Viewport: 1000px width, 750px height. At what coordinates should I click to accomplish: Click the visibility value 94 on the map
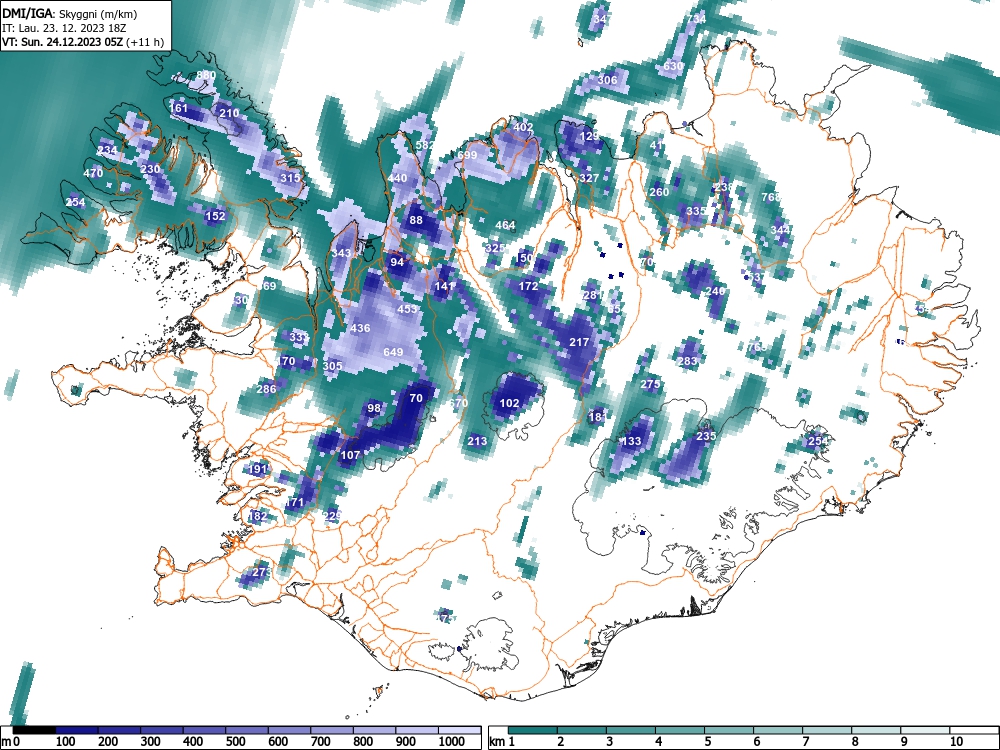397,262
